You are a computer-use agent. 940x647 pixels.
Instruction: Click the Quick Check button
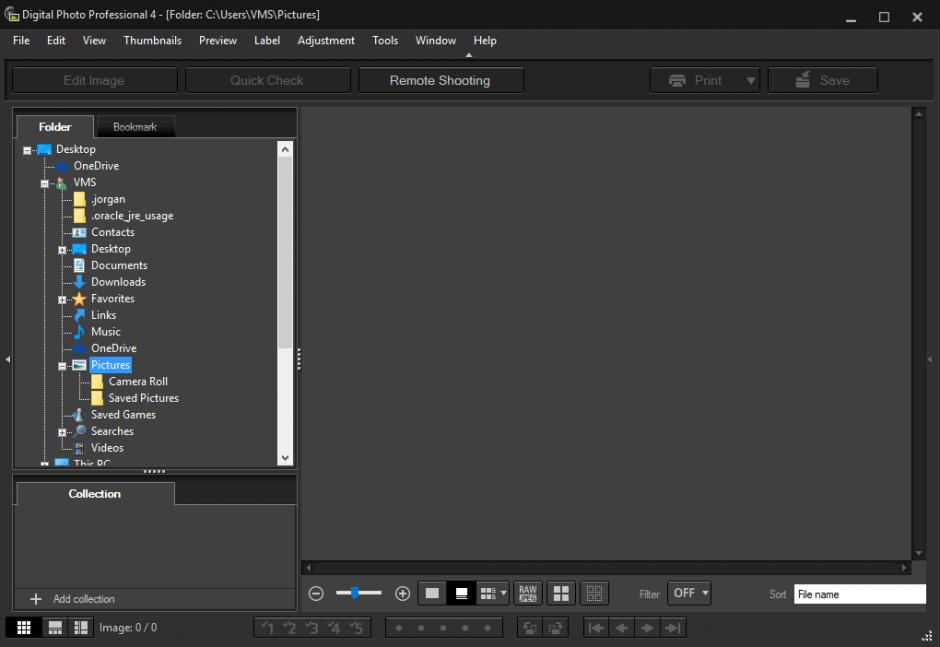point(267,80)
